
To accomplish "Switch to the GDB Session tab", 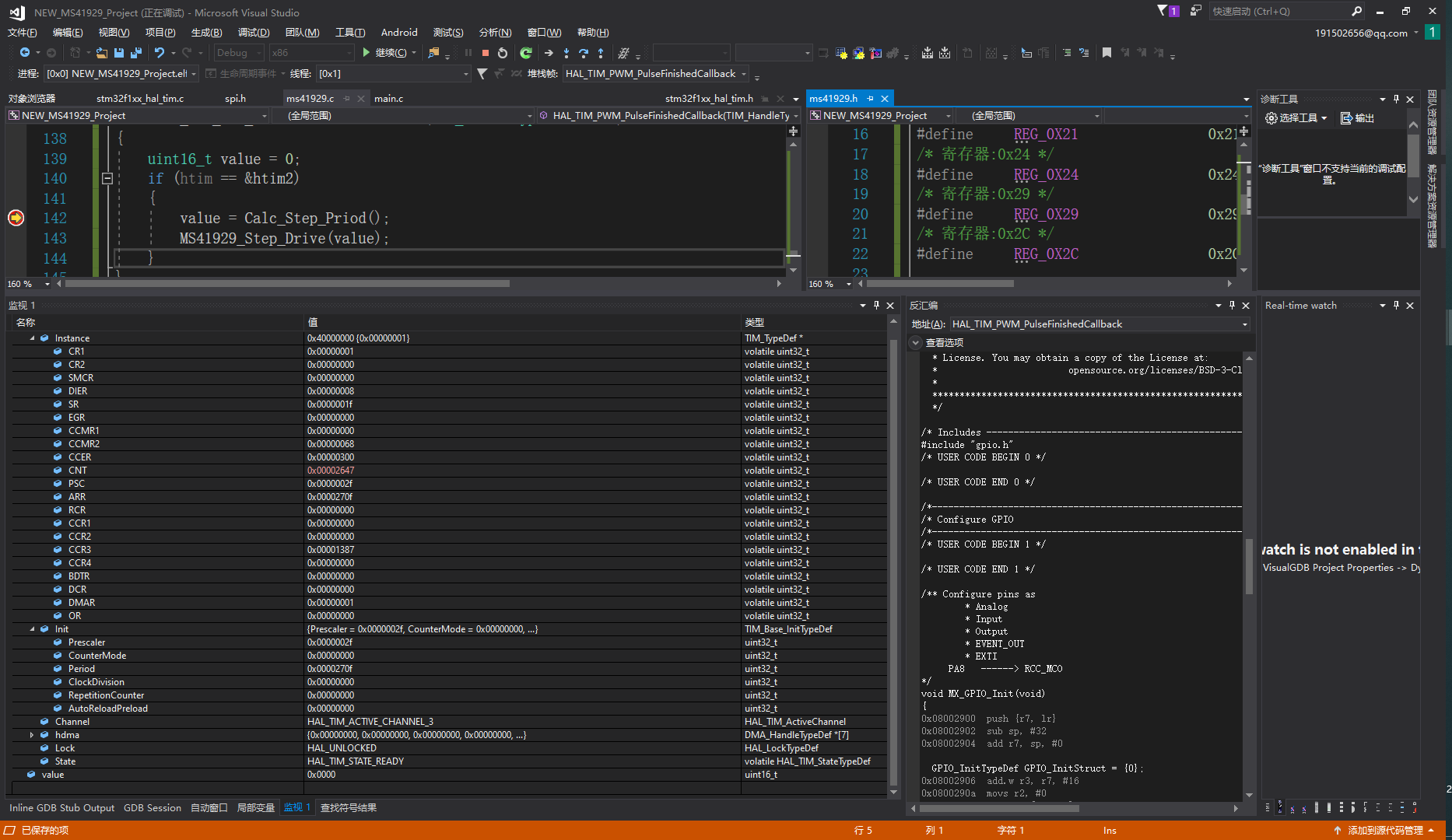I will 152,807.
